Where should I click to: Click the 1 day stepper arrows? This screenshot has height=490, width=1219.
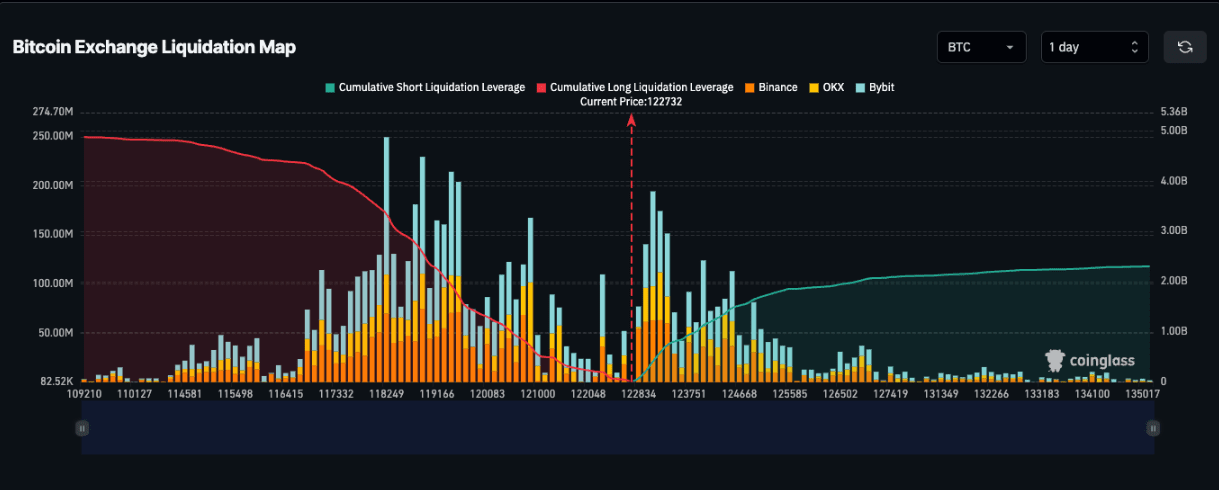point(1134,47)
